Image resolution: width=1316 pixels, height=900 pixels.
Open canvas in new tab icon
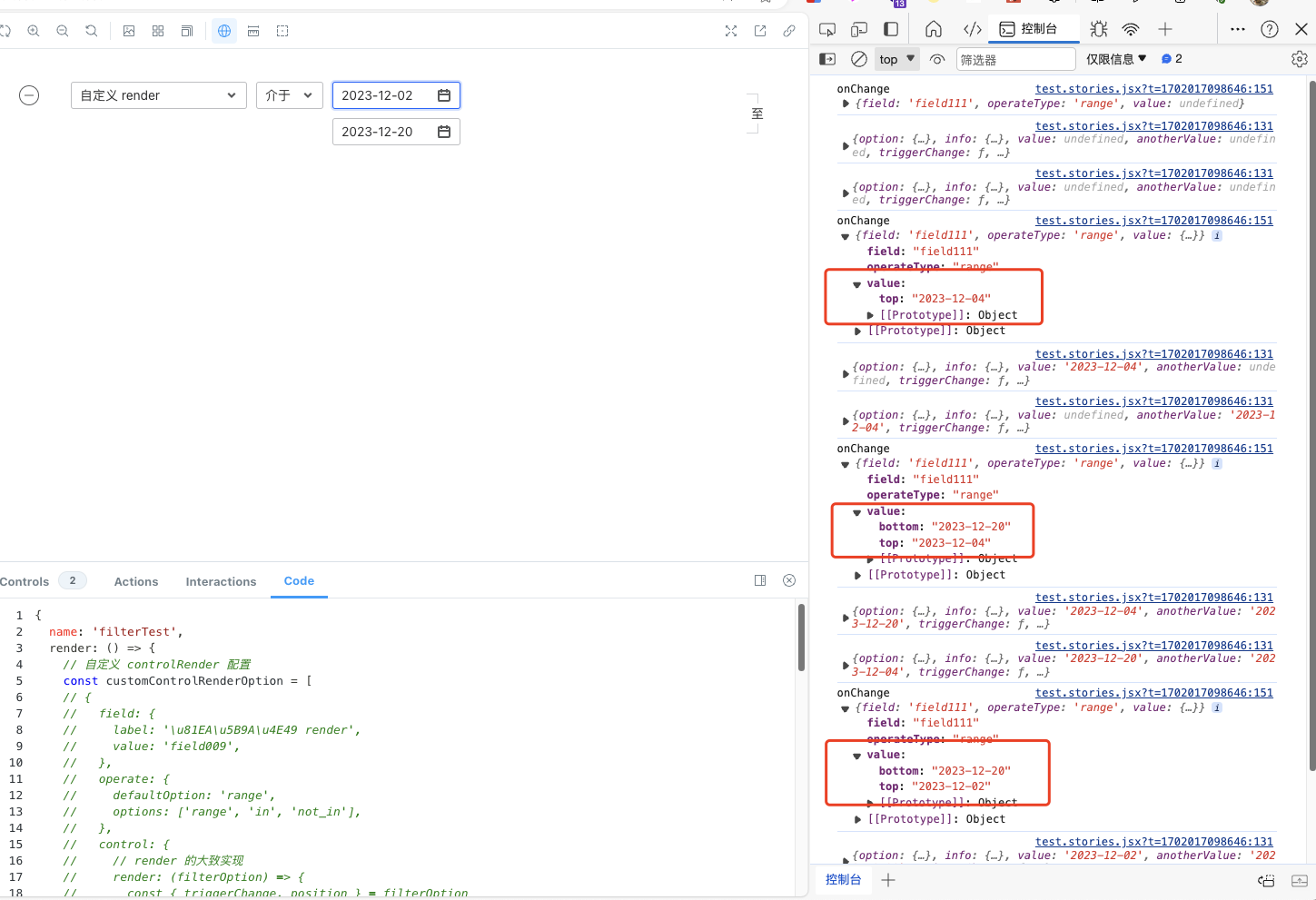click(760, 31)
